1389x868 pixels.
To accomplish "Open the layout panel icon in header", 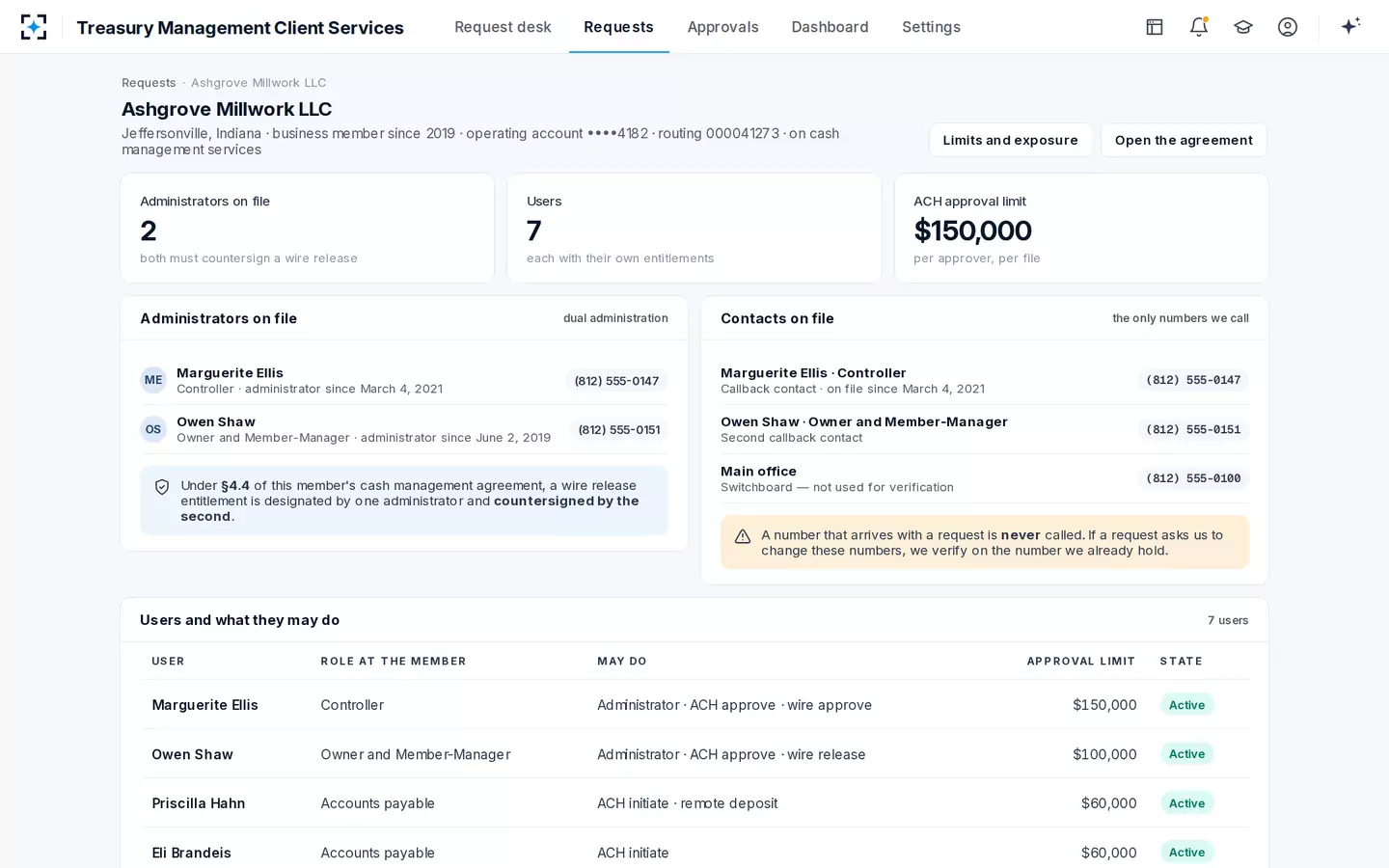I will coord(1155,27).
